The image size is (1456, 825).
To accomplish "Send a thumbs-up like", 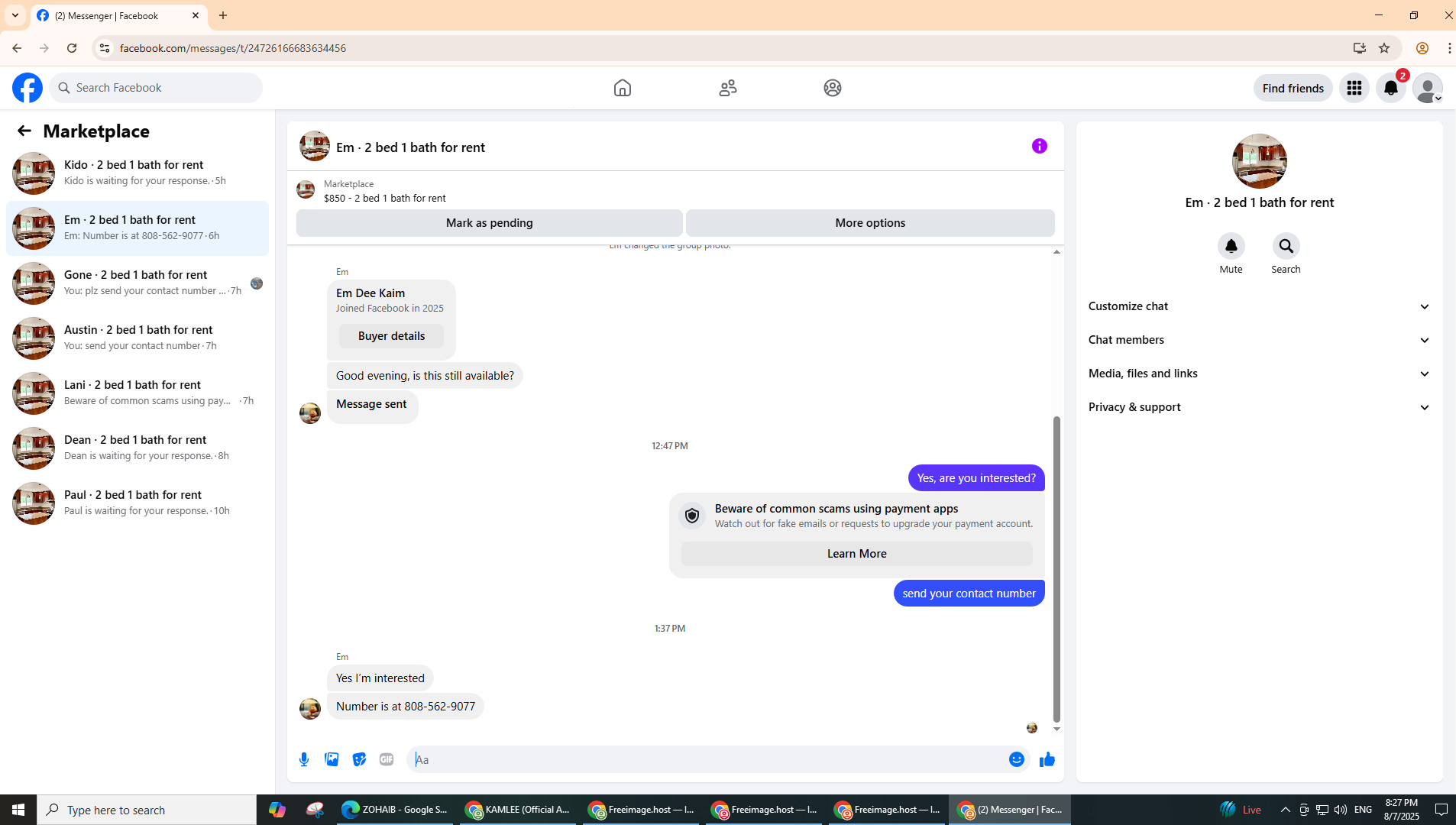I will [1047, 759].
